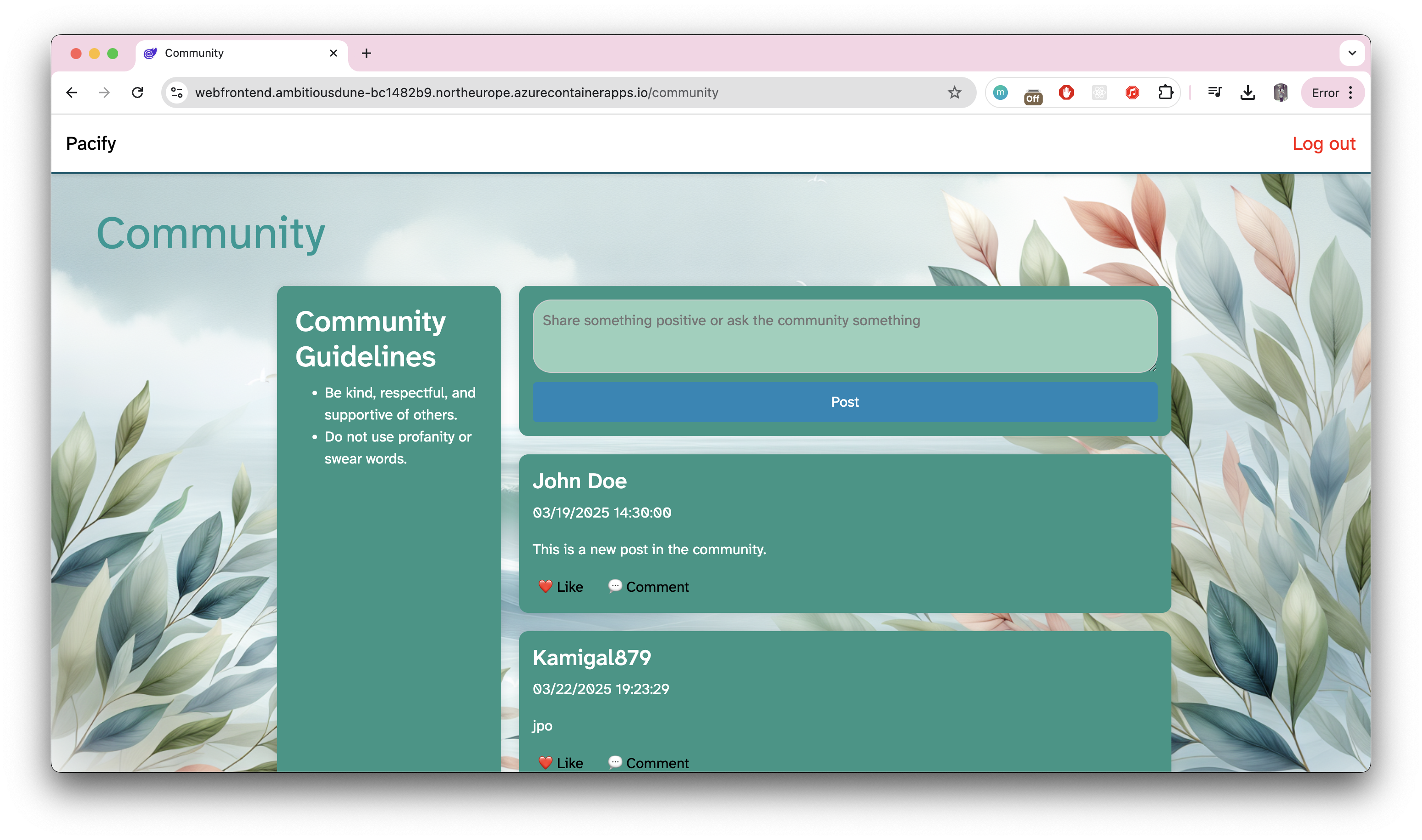This screenshot has height=840, width=1422.
Task: Comment on John Doe's post
Action: point(648,586)
